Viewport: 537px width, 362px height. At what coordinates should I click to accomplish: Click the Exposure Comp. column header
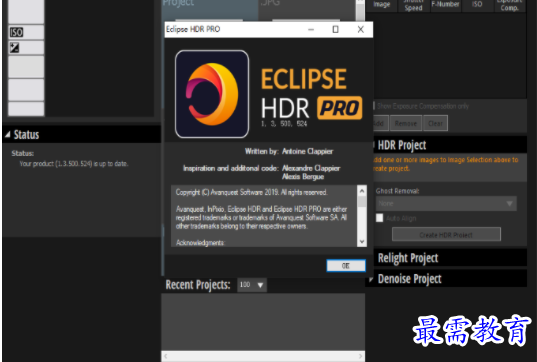coord(509,5)
